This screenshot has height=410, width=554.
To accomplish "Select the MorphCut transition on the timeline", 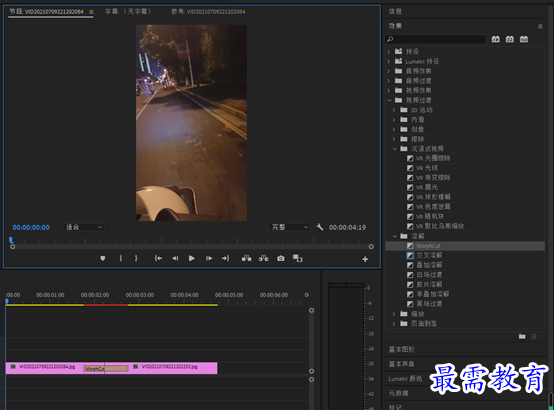I will (106, 369).
